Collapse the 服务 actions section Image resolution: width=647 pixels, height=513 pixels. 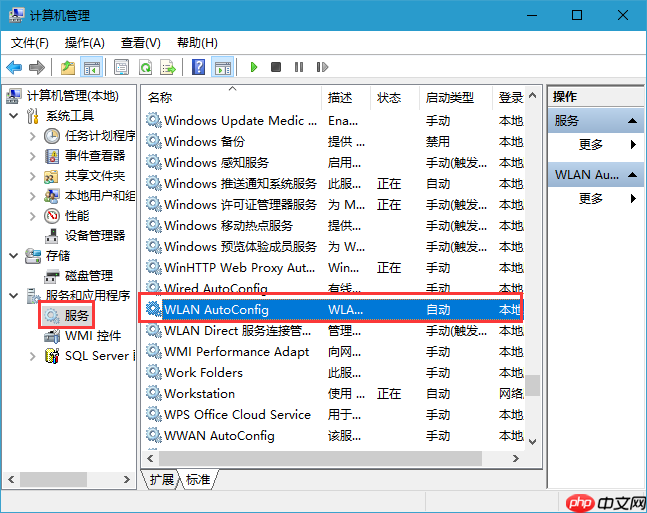coord(632,121)
